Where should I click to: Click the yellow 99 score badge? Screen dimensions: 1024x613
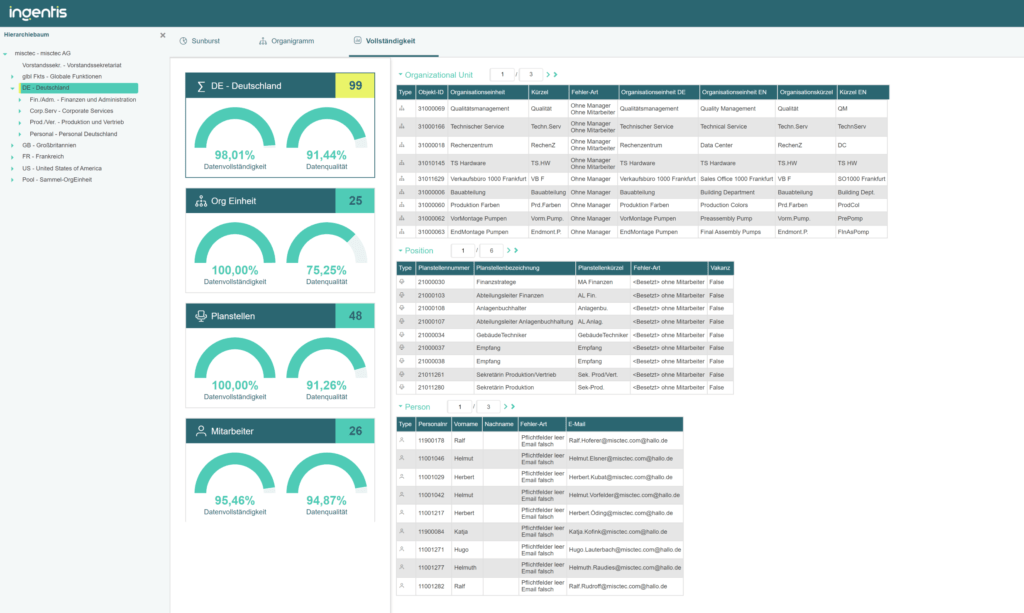pyautogui.click(x=354, y=86)
